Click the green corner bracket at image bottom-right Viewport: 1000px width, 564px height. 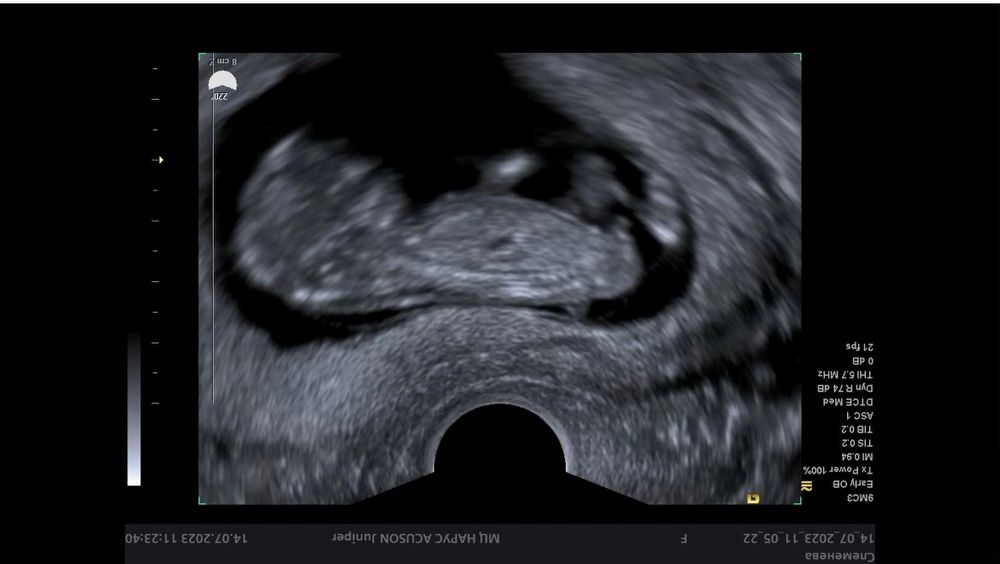[x=797, y=500]
